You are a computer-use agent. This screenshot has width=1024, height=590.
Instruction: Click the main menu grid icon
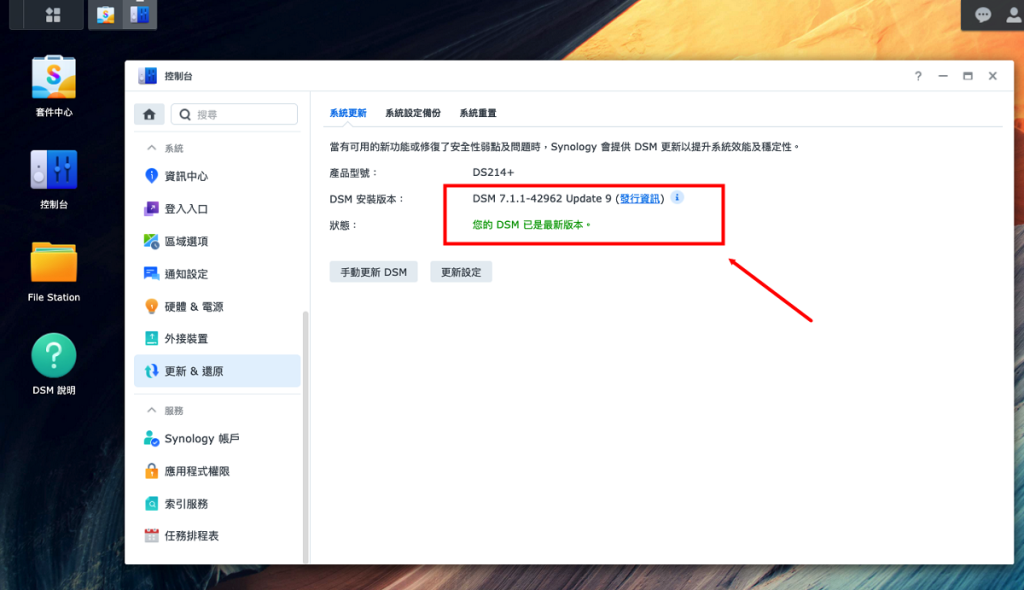coord(53,15)
